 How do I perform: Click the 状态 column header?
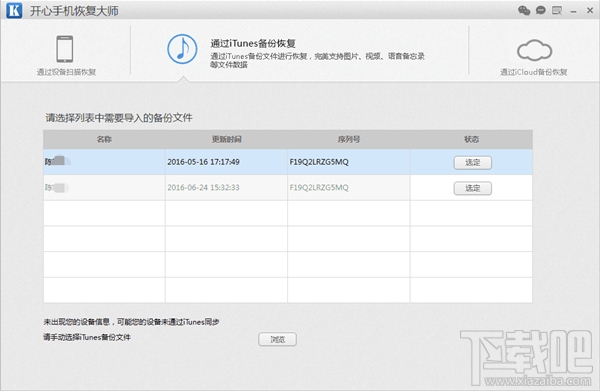tap(471, 139)
